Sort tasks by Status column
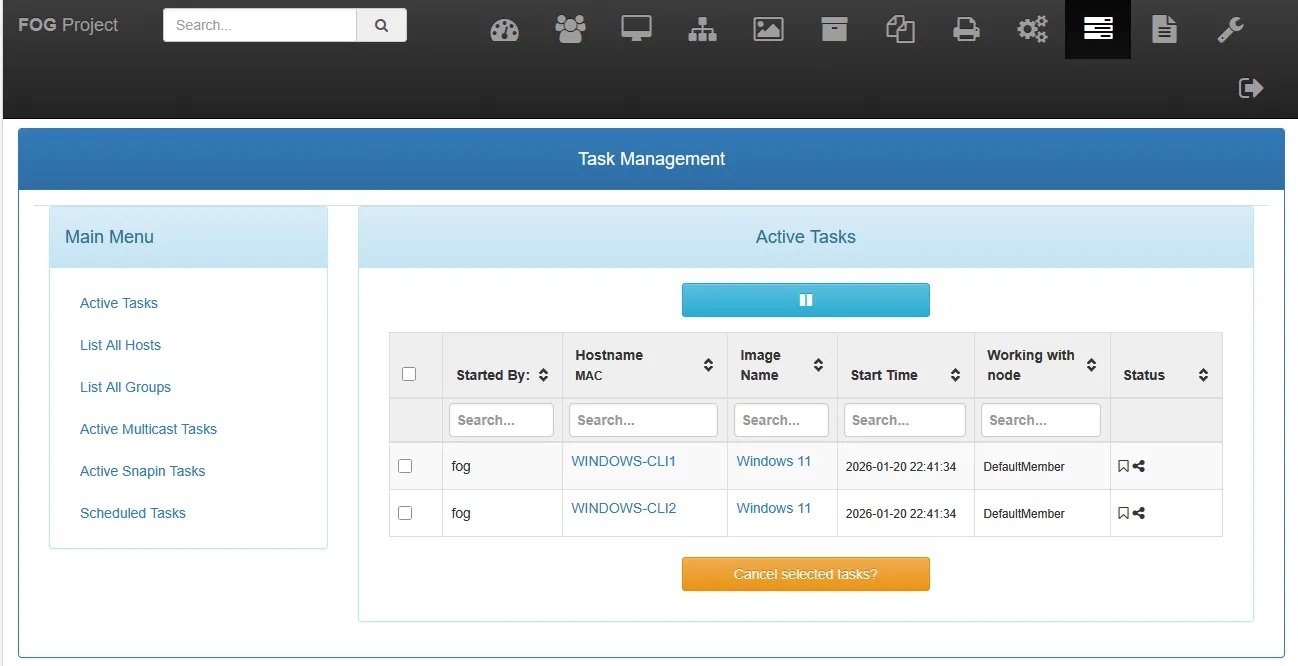Screen dimensions: 1298x666 (x=1165, y=375)
